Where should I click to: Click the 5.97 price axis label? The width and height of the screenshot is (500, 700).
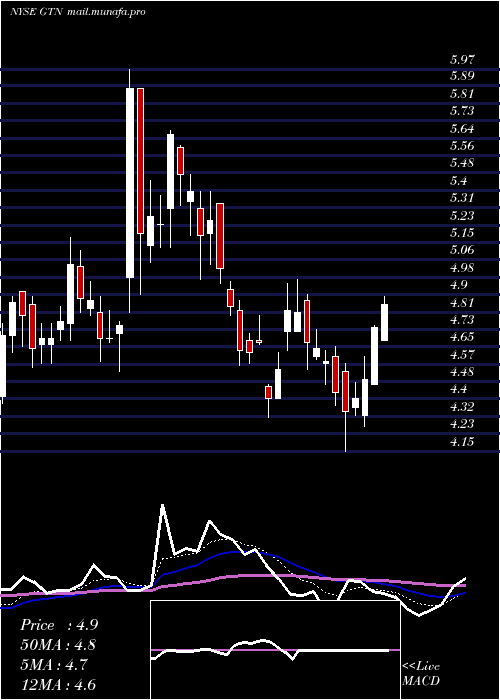[x=462, y=59]
